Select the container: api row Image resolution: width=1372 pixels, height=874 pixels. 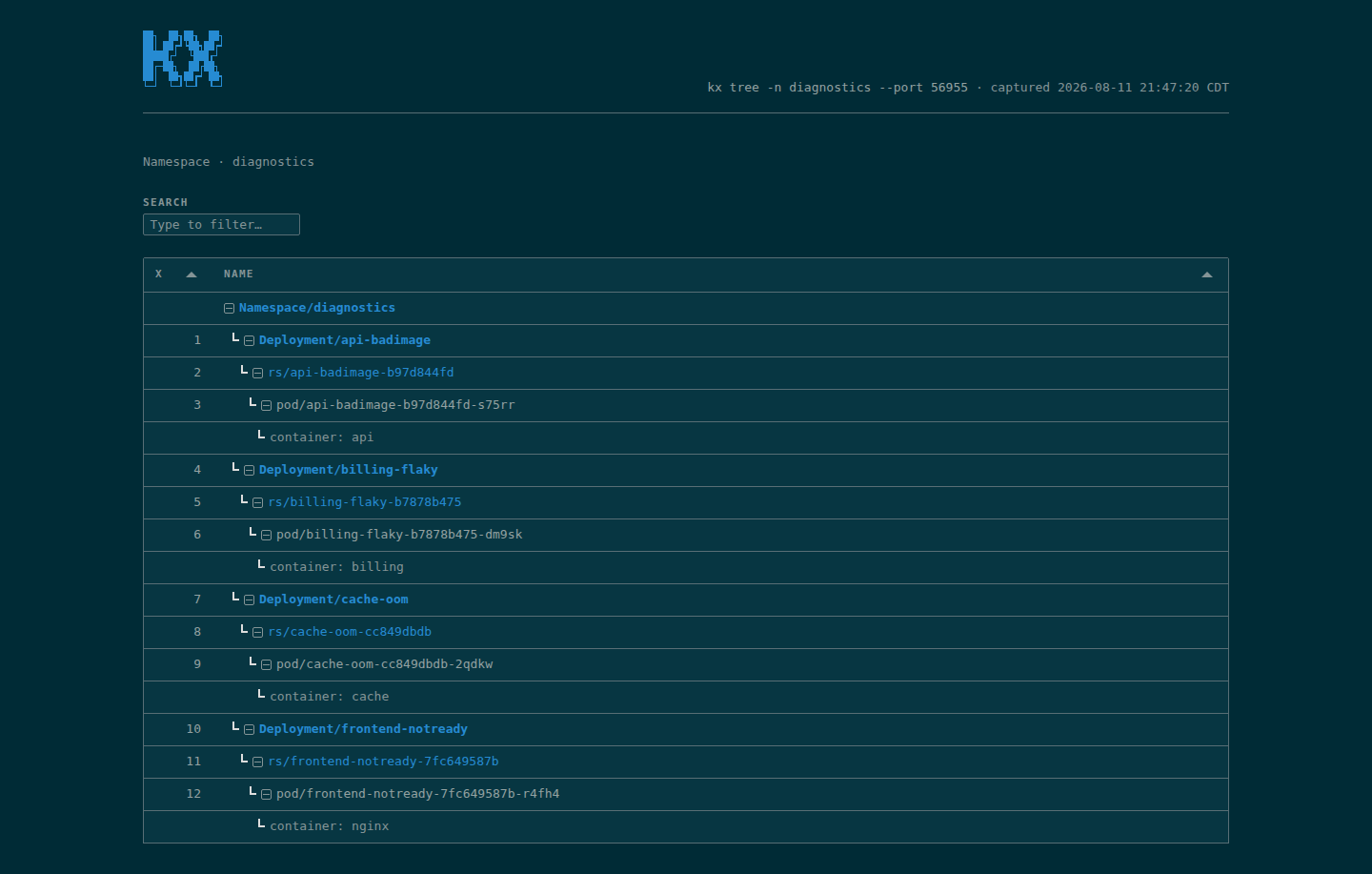pos(686,437)
